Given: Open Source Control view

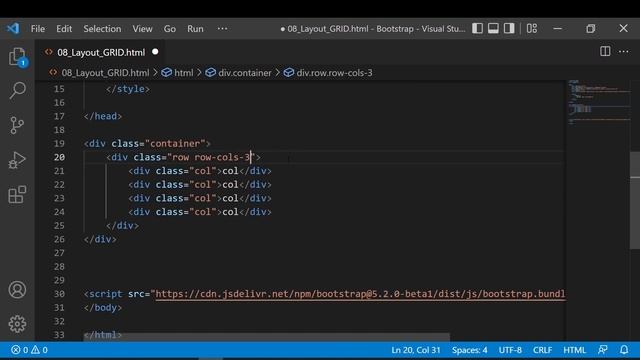Looking at the screenshot, I should pos(17,125).
